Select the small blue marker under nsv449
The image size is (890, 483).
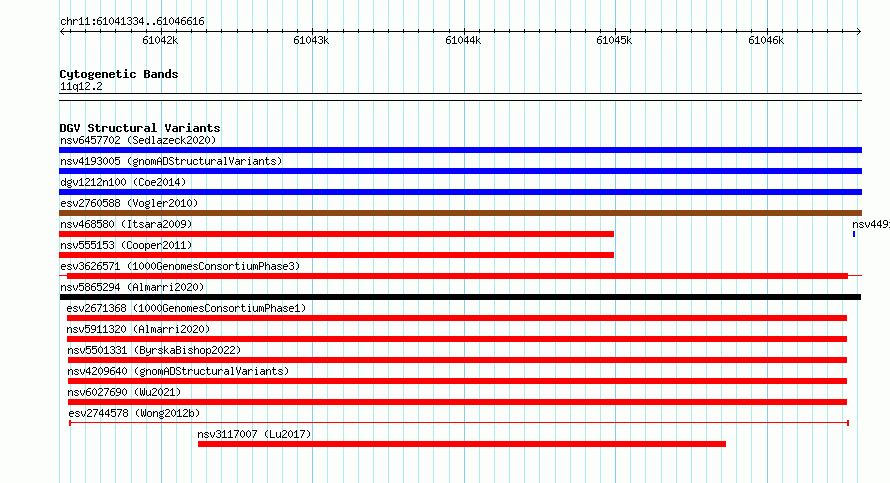point(854,234)
